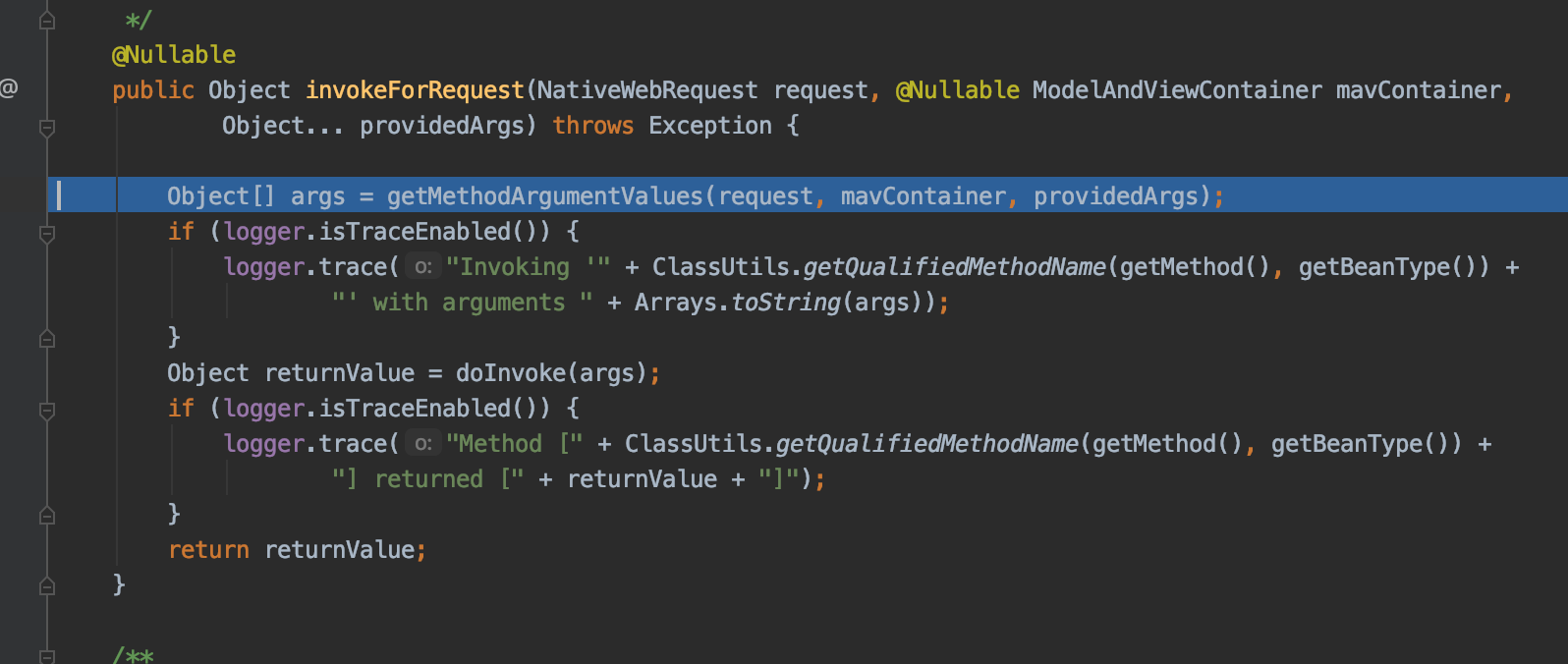This screenshot has height=664, width=1568.
Task: Click the @ gutter icon beside invokeForRequest
Action: pyautogui.click(x=9, y=88)
